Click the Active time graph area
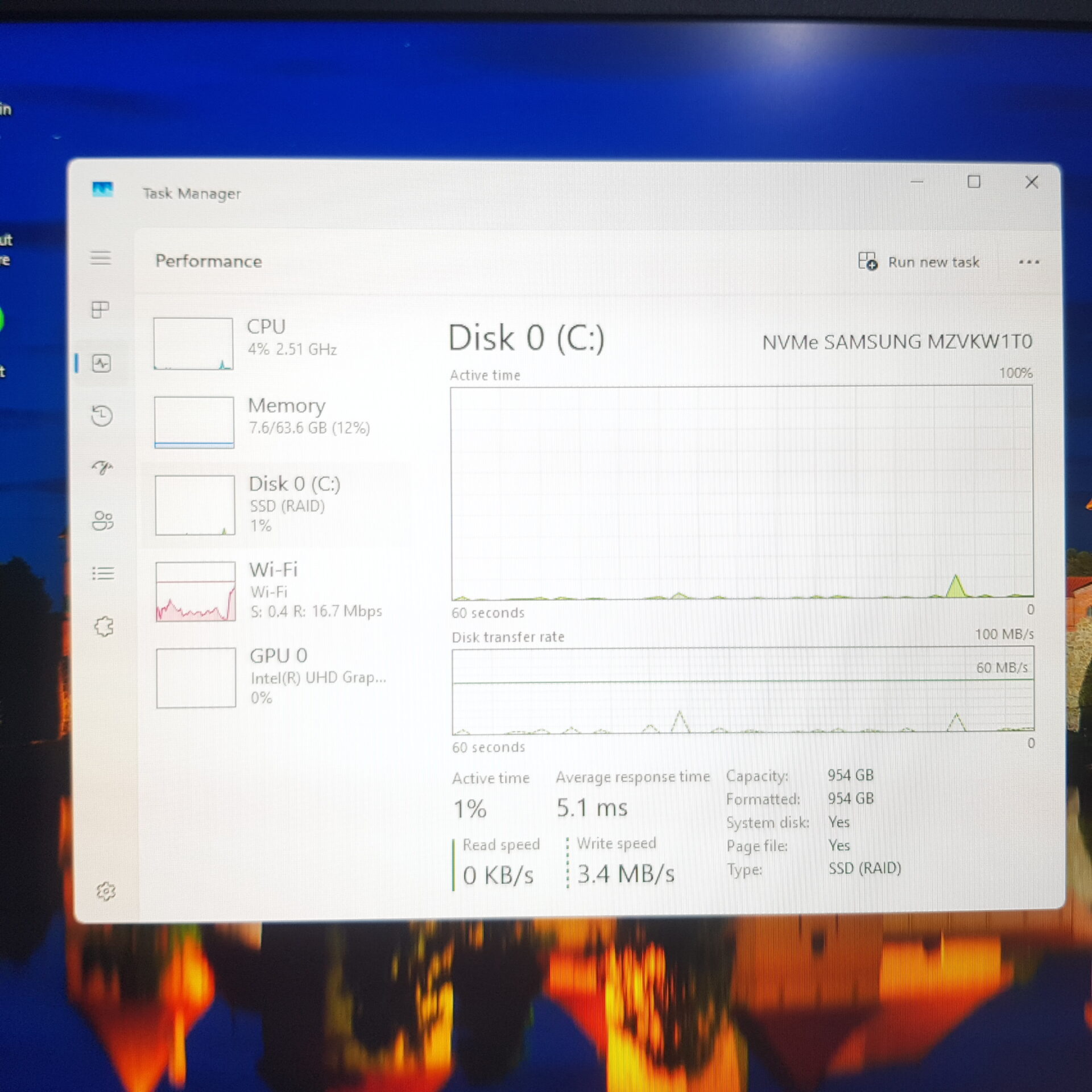Screen dimensions: 1092x1092 point(742,493)
